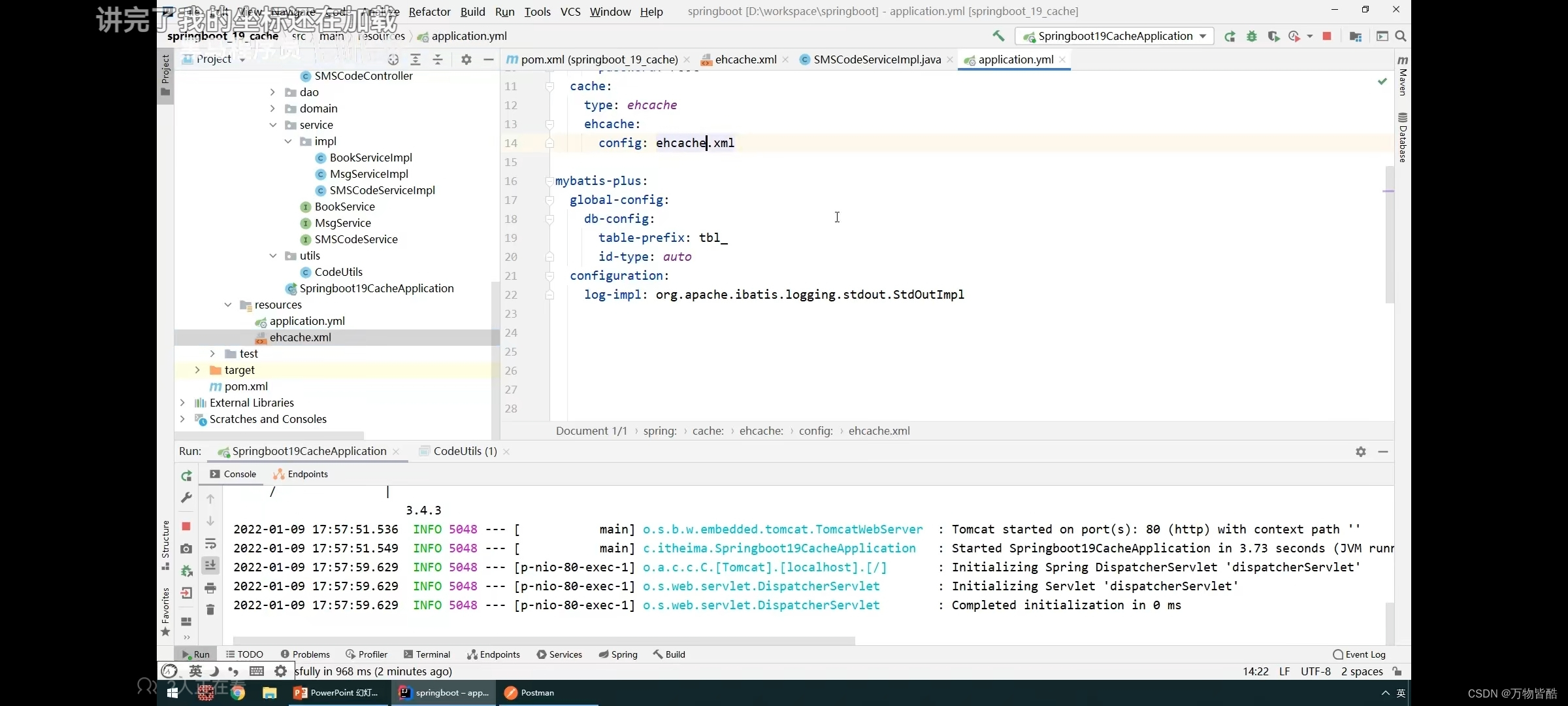Rerun application in Run panel sidebar

[187, 475]
